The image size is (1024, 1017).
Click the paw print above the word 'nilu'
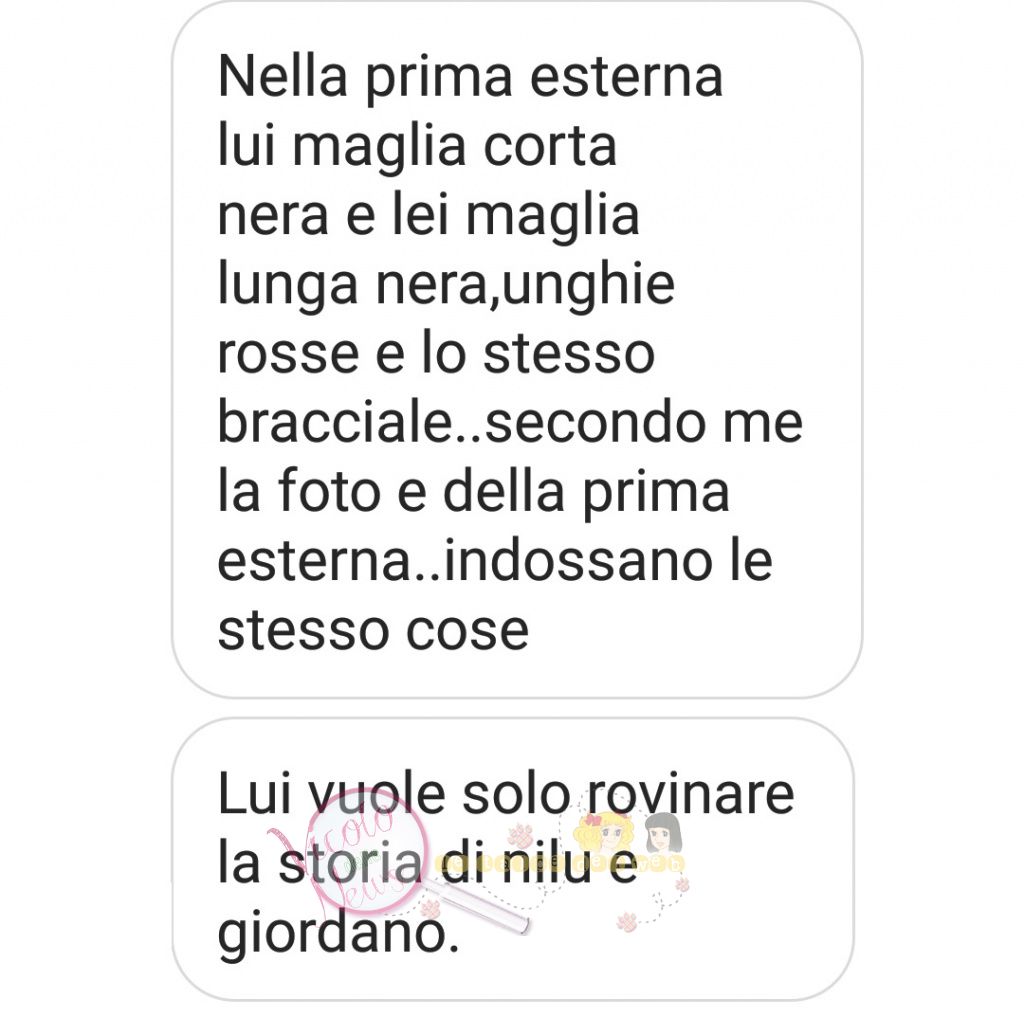520,836
